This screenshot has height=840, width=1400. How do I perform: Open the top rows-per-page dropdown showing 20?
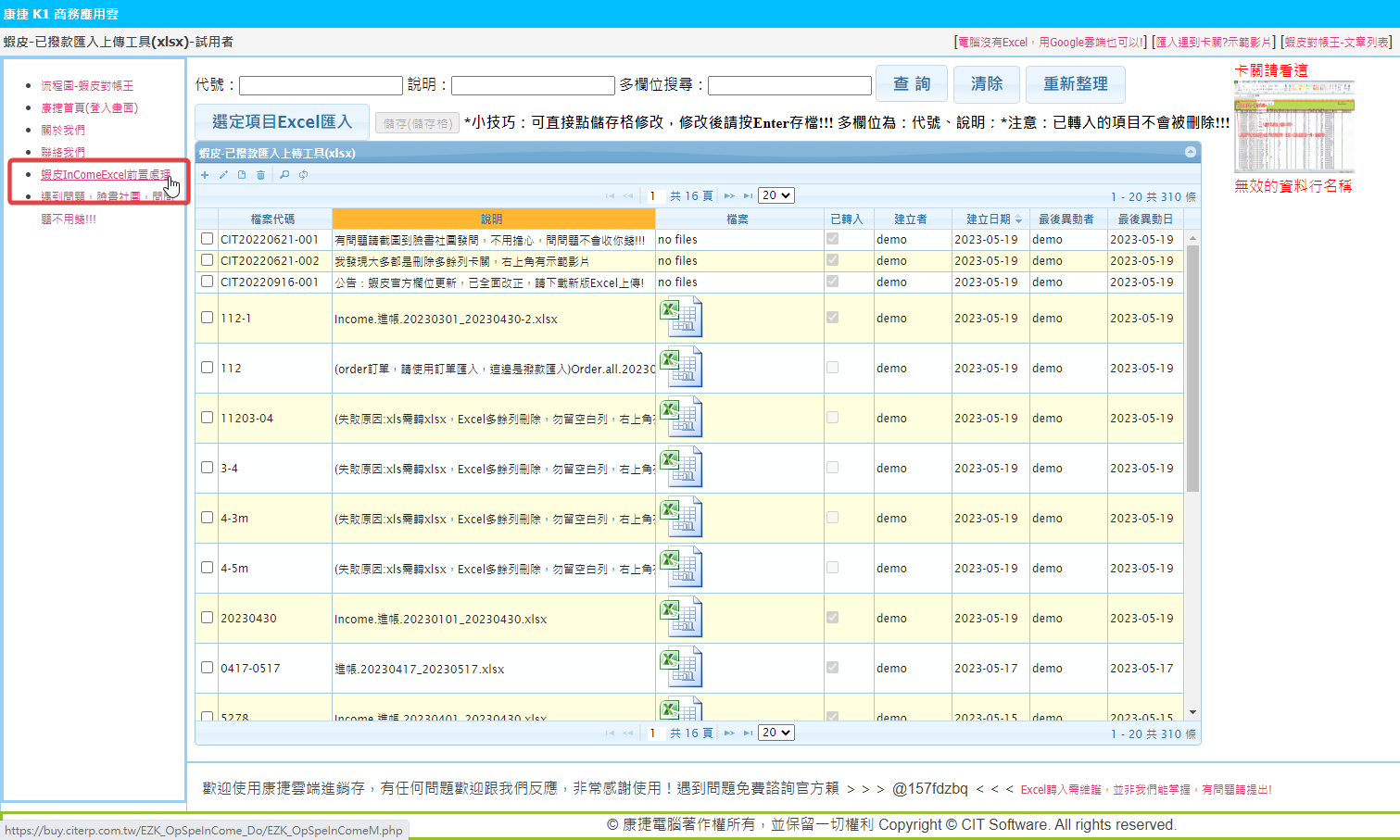pos(776,195)
